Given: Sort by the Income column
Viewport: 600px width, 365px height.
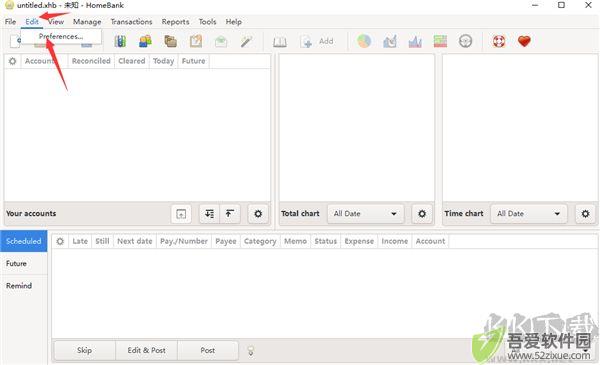Looking at the screenshot, I should pyautogui.click(x=395, y=241).
